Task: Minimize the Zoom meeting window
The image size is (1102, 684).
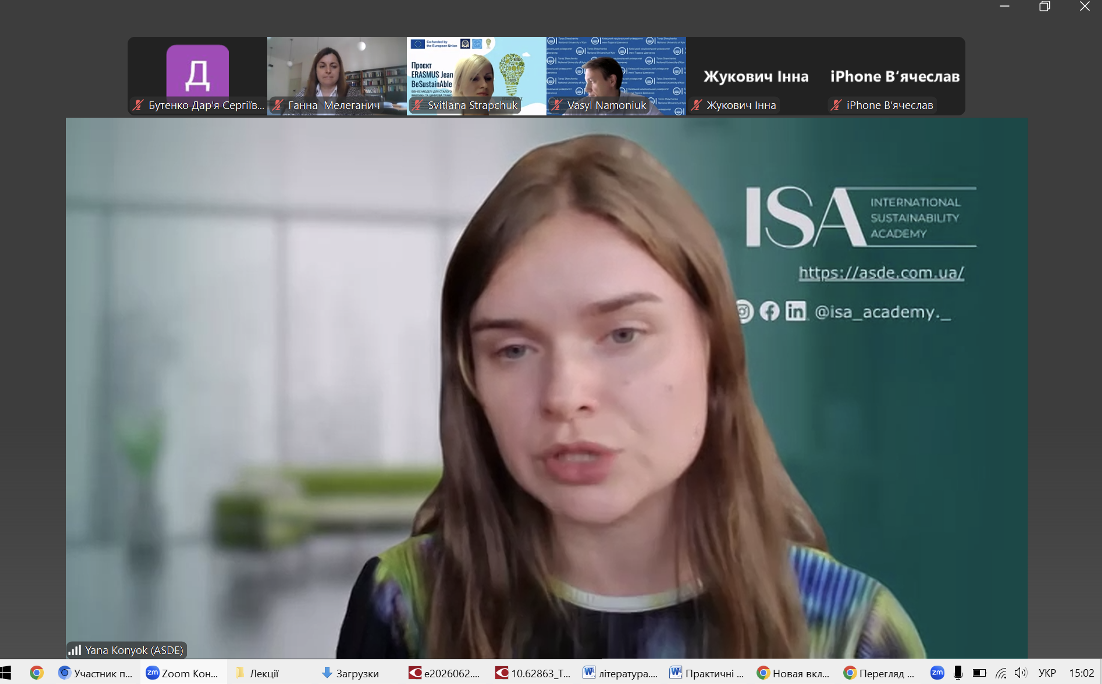Action: 1005,6
